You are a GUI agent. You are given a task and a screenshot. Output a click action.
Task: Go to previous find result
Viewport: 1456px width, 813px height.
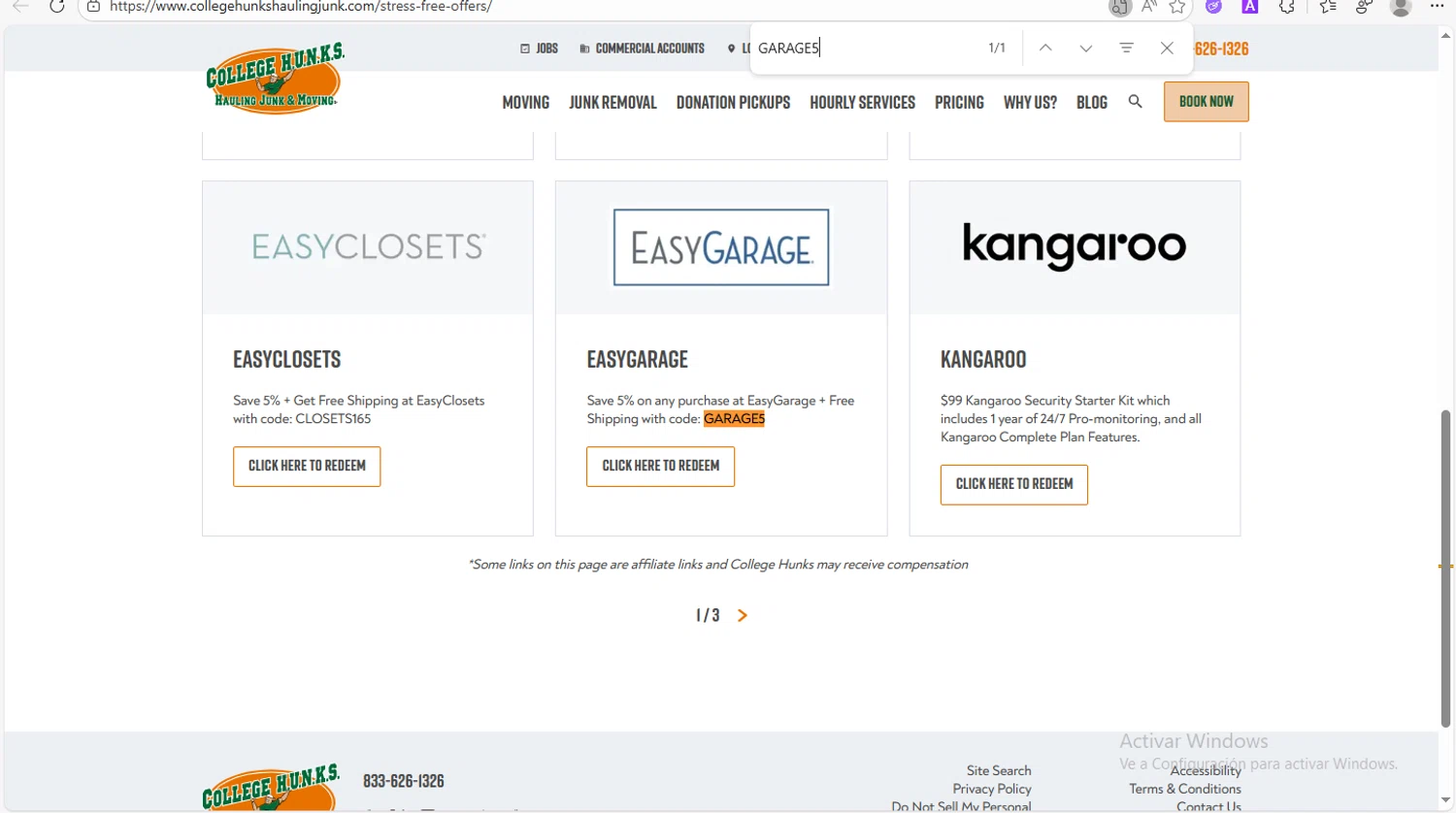pyautogui.click(x=1045, y=48)
